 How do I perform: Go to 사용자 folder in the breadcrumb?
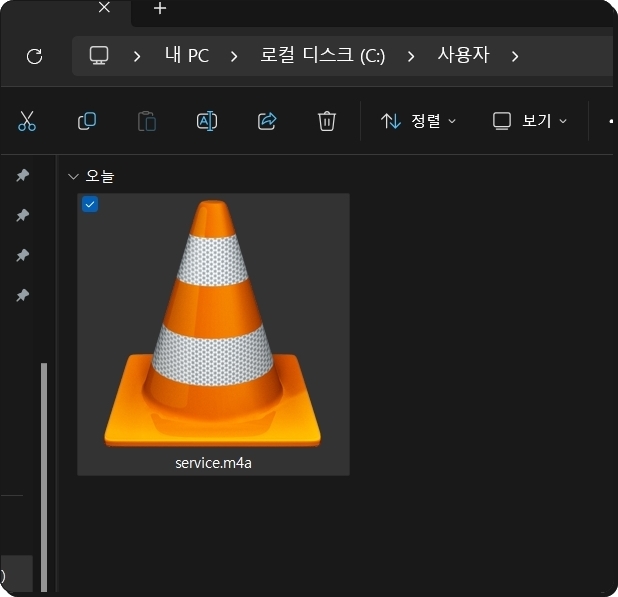(464, 55)
